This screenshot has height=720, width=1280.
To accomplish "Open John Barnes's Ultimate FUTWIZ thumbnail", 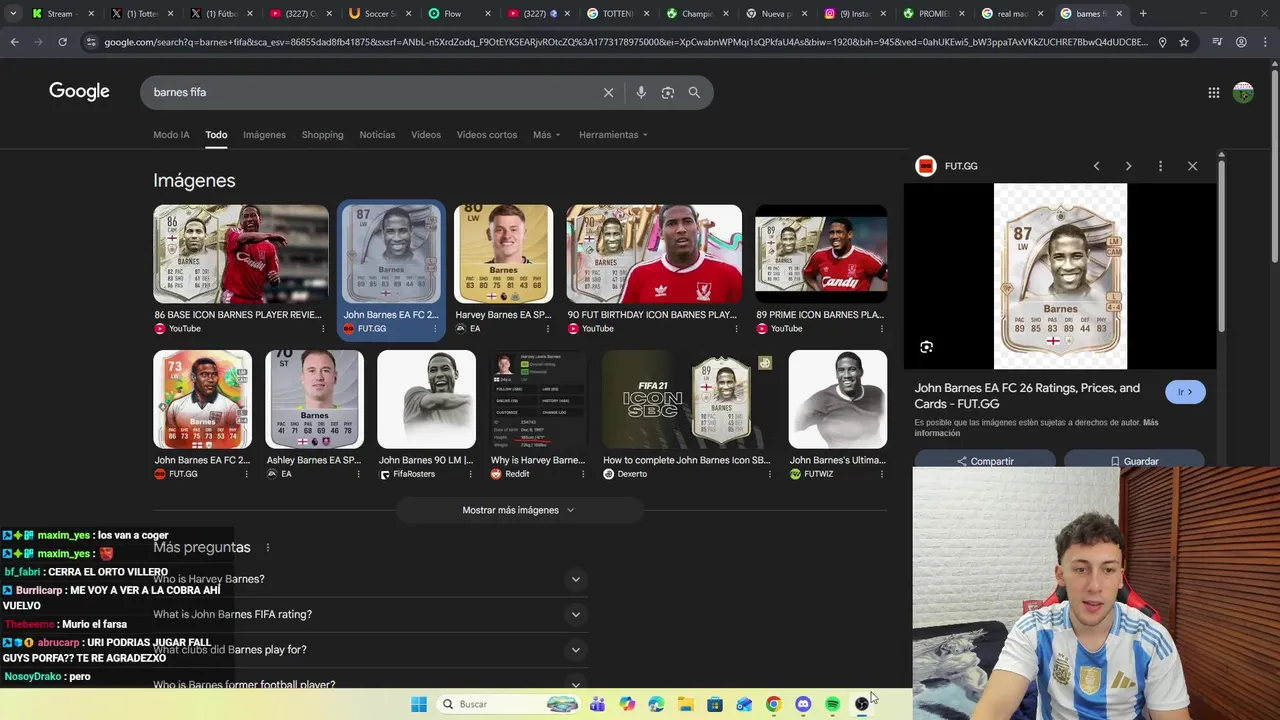I will 837,399.
